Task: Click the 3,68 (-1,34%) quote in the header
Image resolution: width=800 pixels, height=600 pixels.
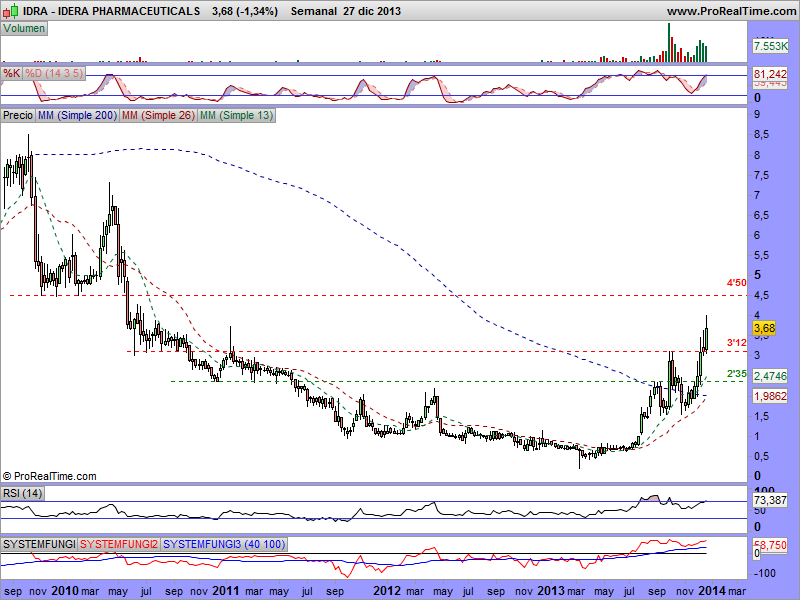Action: pyautogui.click(x=245, y=11)
